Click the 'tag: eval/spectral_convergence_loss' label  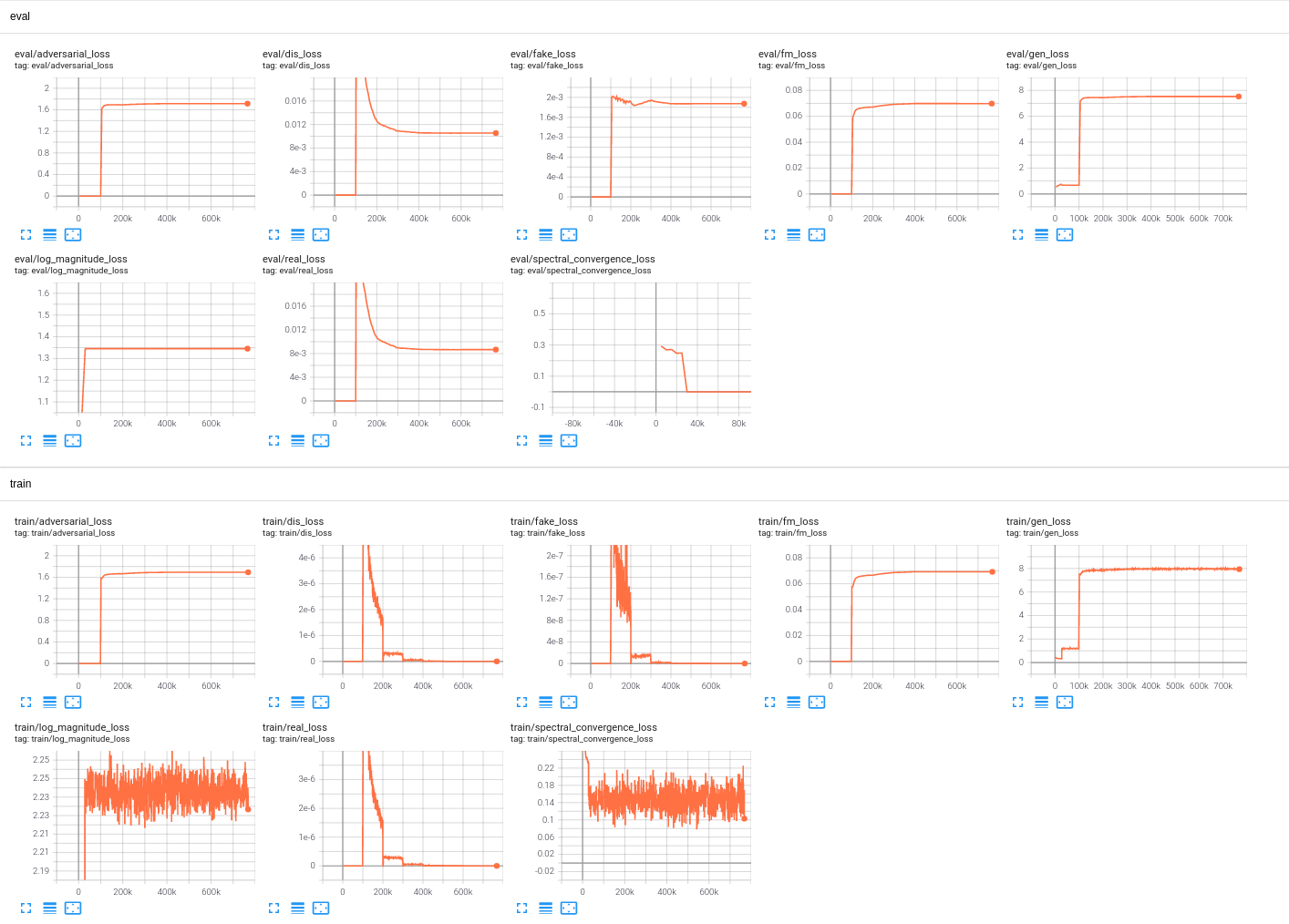point(581,271)
